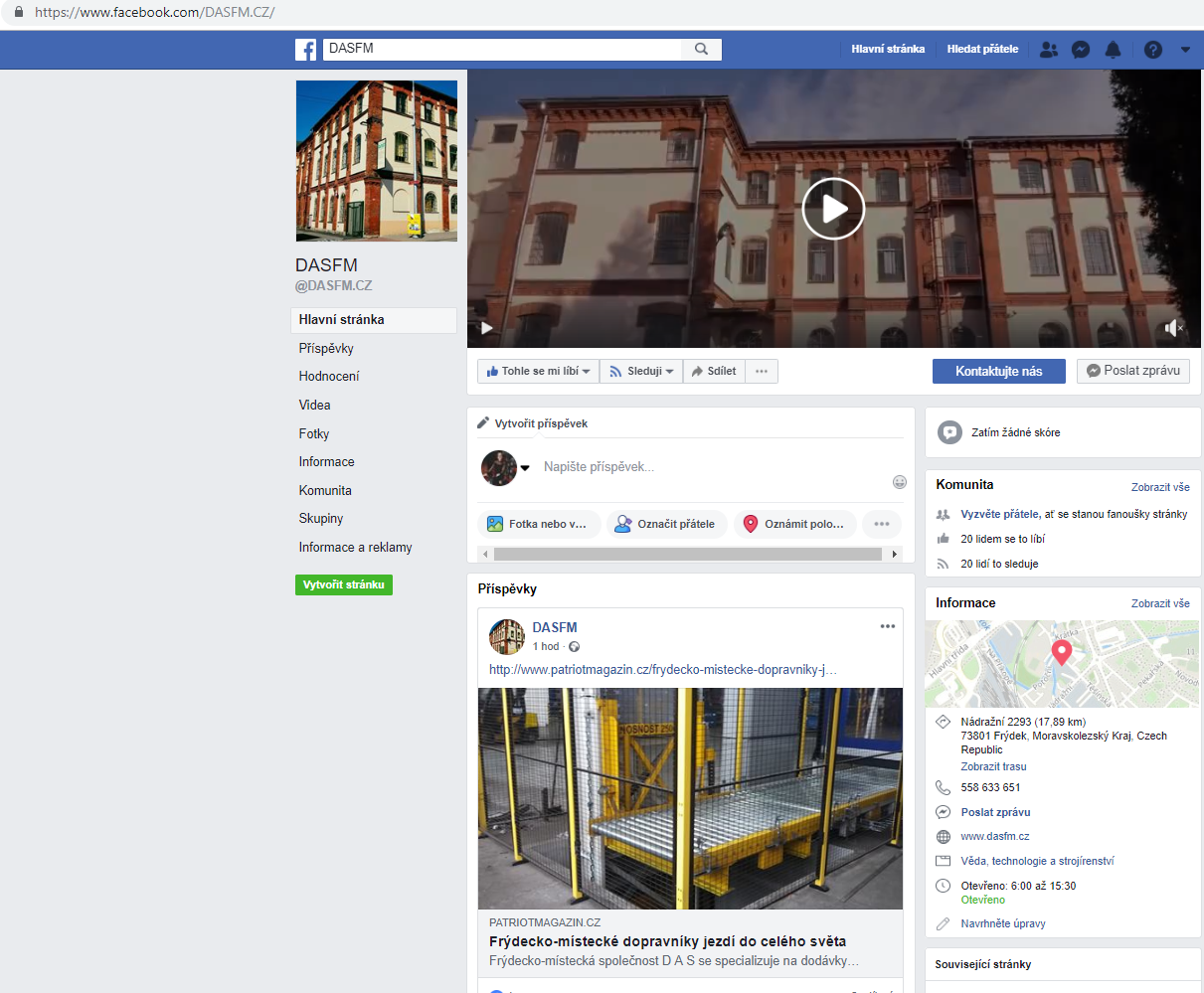The height and width of the screenshot is (993, 1204).
Task: Open the posting identity dropdown arrow next to the avatar
Action: pos(525,468)
